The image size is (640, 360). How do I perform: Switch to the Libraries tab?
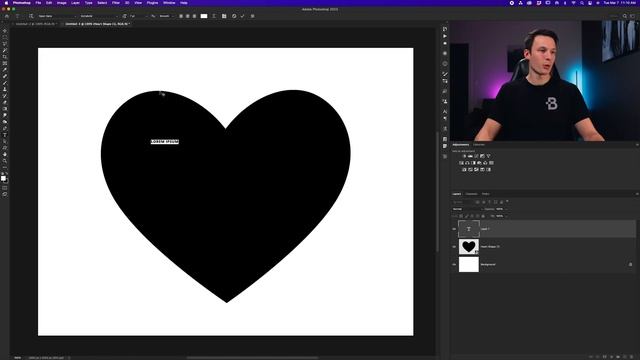479,144
